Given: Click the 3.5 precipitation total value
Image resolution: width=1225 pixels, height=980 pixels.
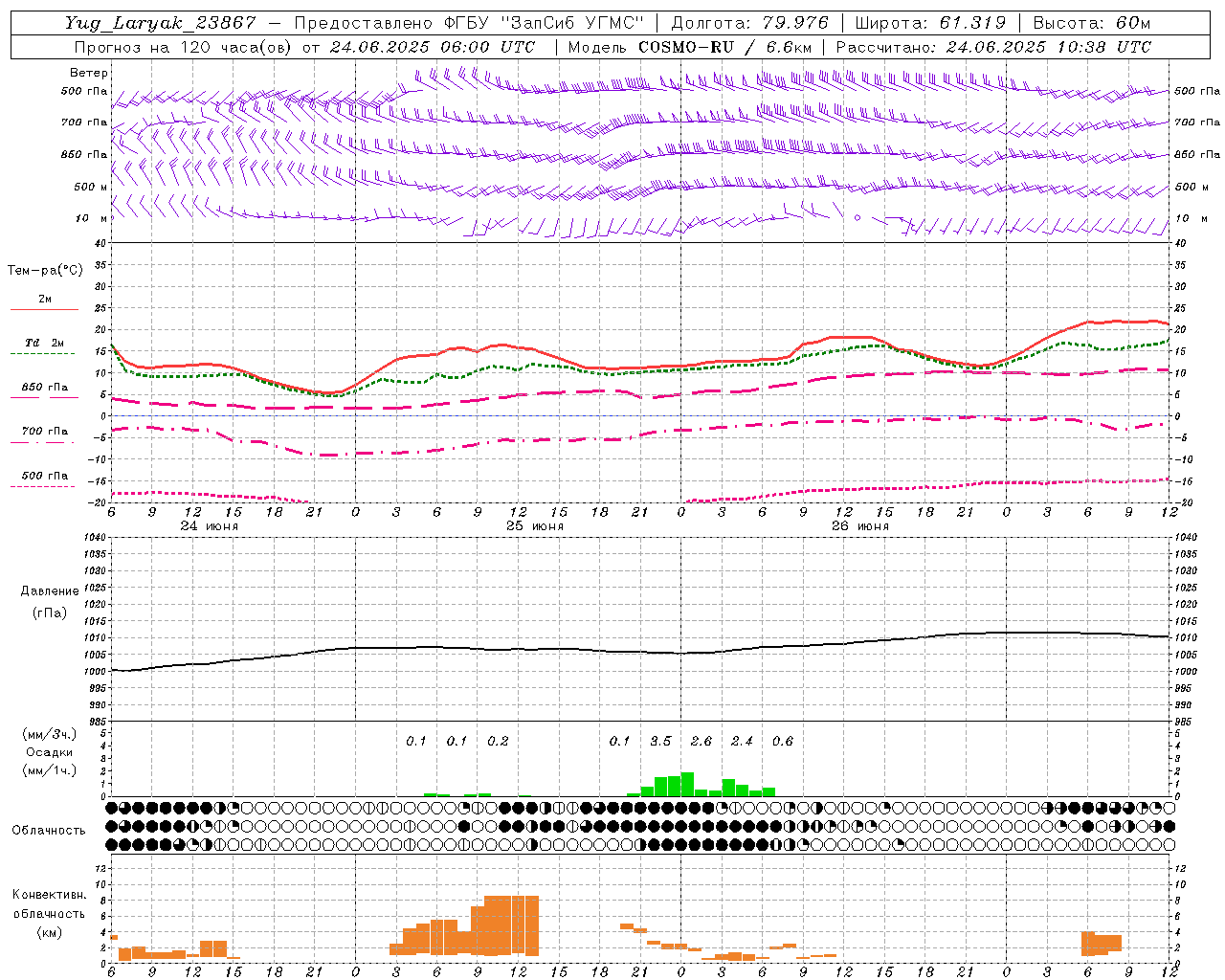Looking at the screenshot, I should click(x=660, y=741).
